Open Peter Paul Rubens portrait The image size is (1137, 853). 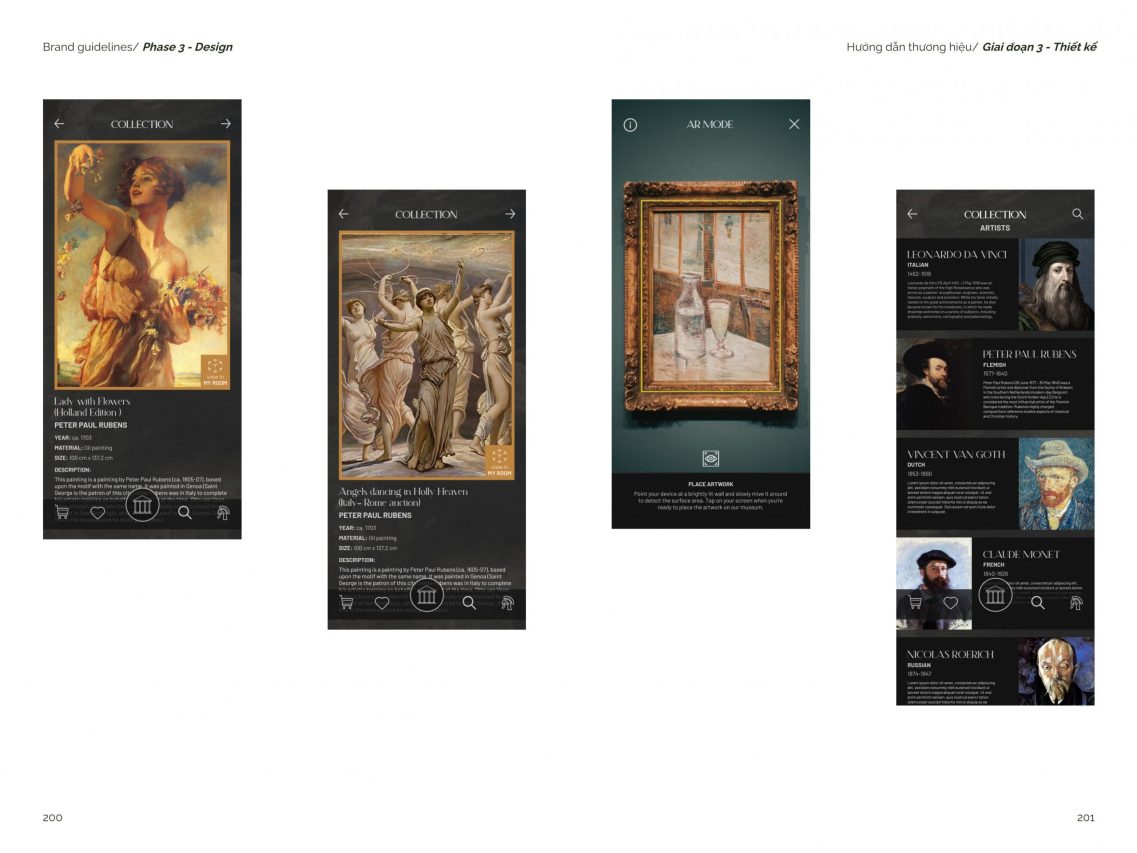pyautogui.click(x=934, y=384)
